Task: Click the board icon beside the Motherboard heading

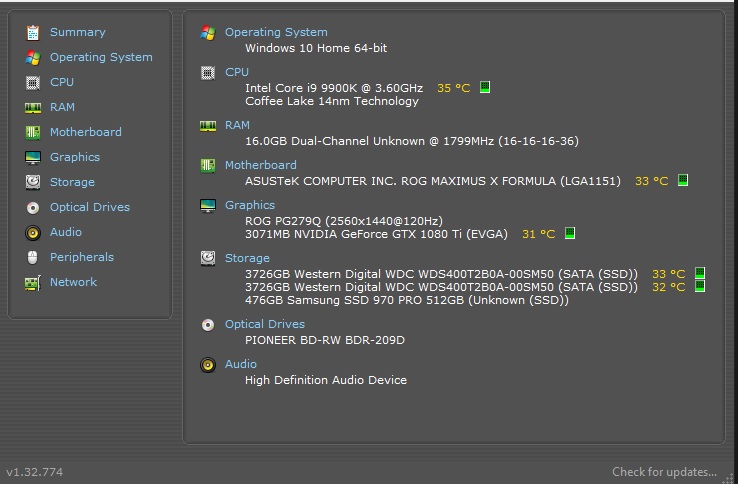Action: 208,165
